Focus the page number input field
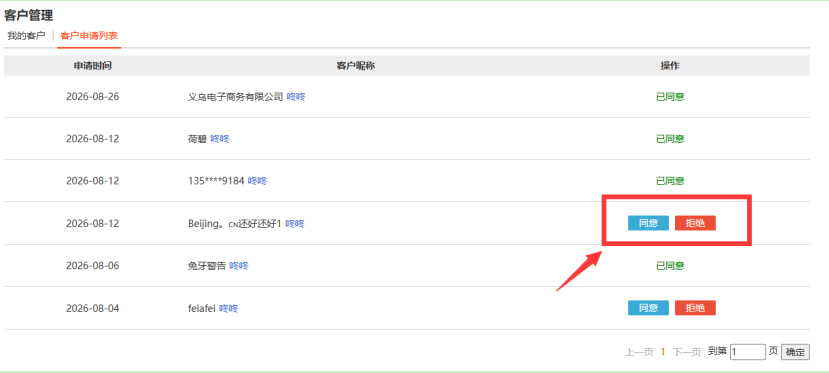The image size is (829, 373). (x=748, y=352)
